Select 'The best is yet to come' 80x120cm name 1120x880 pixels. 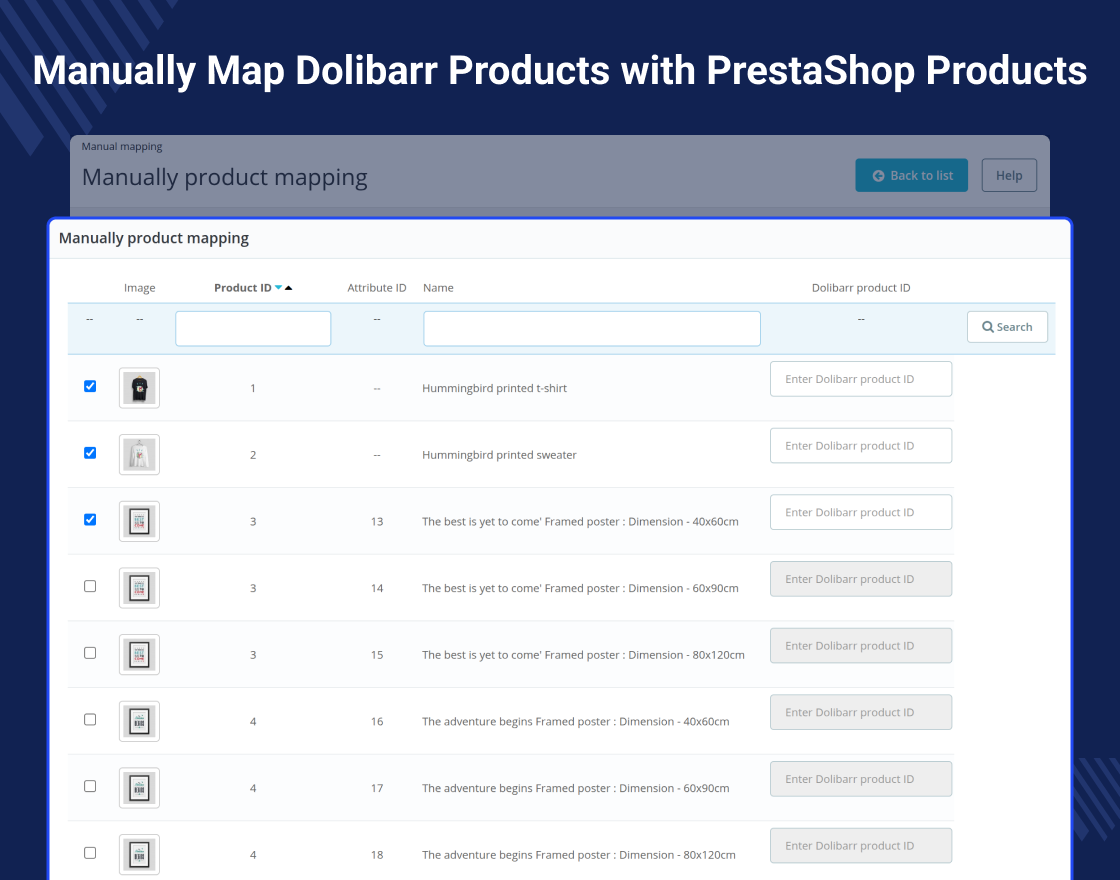(583, 654)
